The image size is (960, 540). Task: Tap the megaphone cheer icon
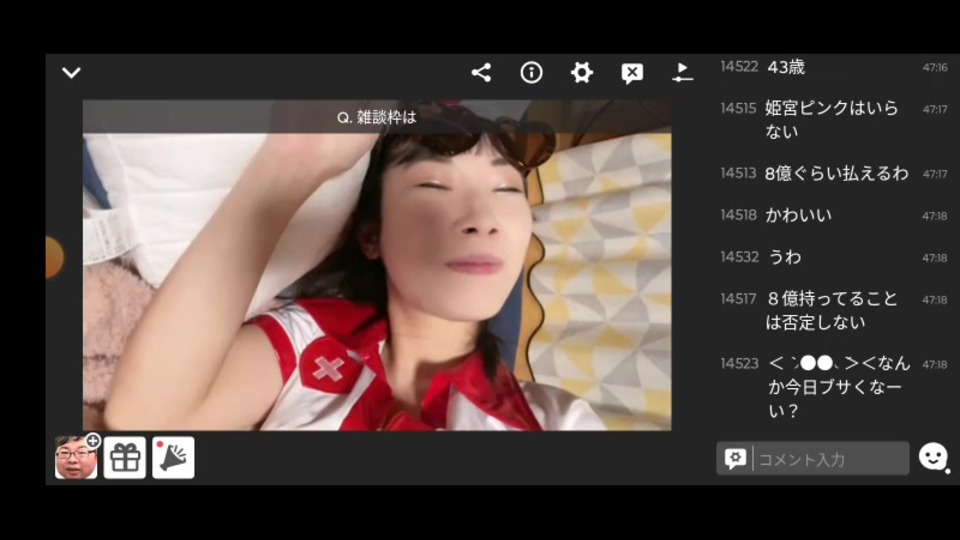point(173,457)
